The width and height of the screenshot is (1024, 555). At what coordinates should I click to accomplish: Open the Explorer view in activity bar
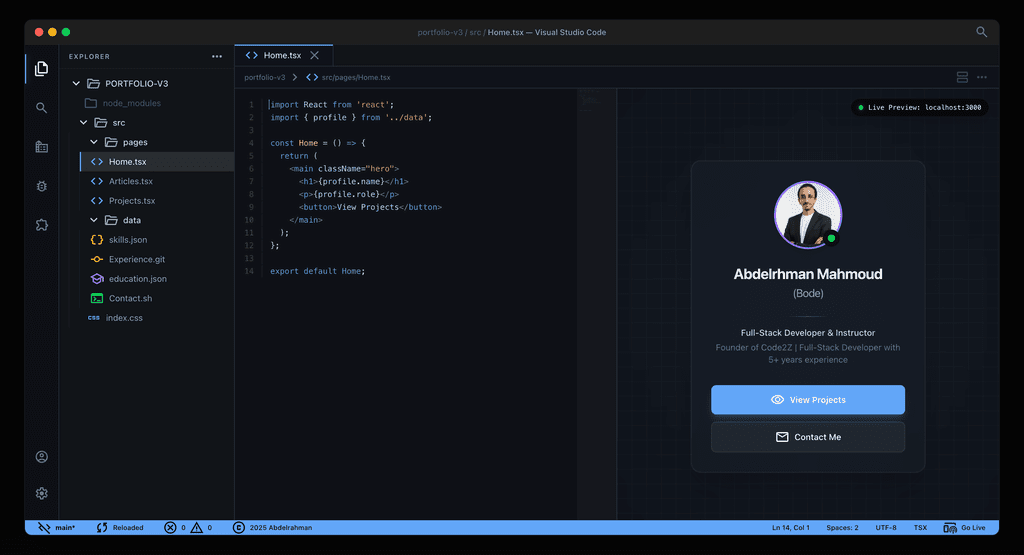click(x=41, y=69)
